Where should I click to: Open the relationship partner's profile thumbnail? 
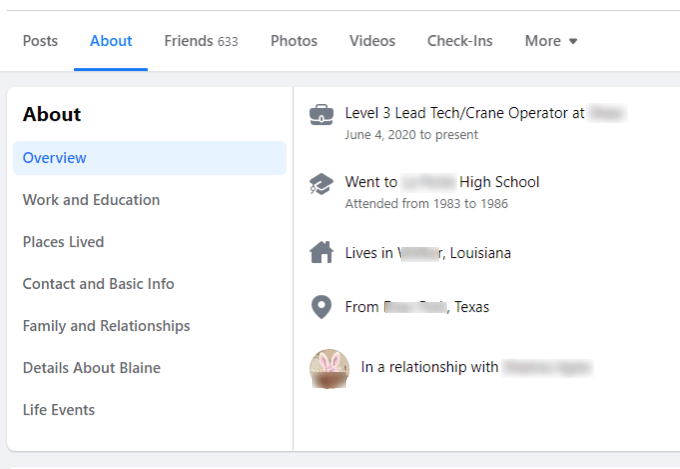pyautogui.click(x=329, y=368)
